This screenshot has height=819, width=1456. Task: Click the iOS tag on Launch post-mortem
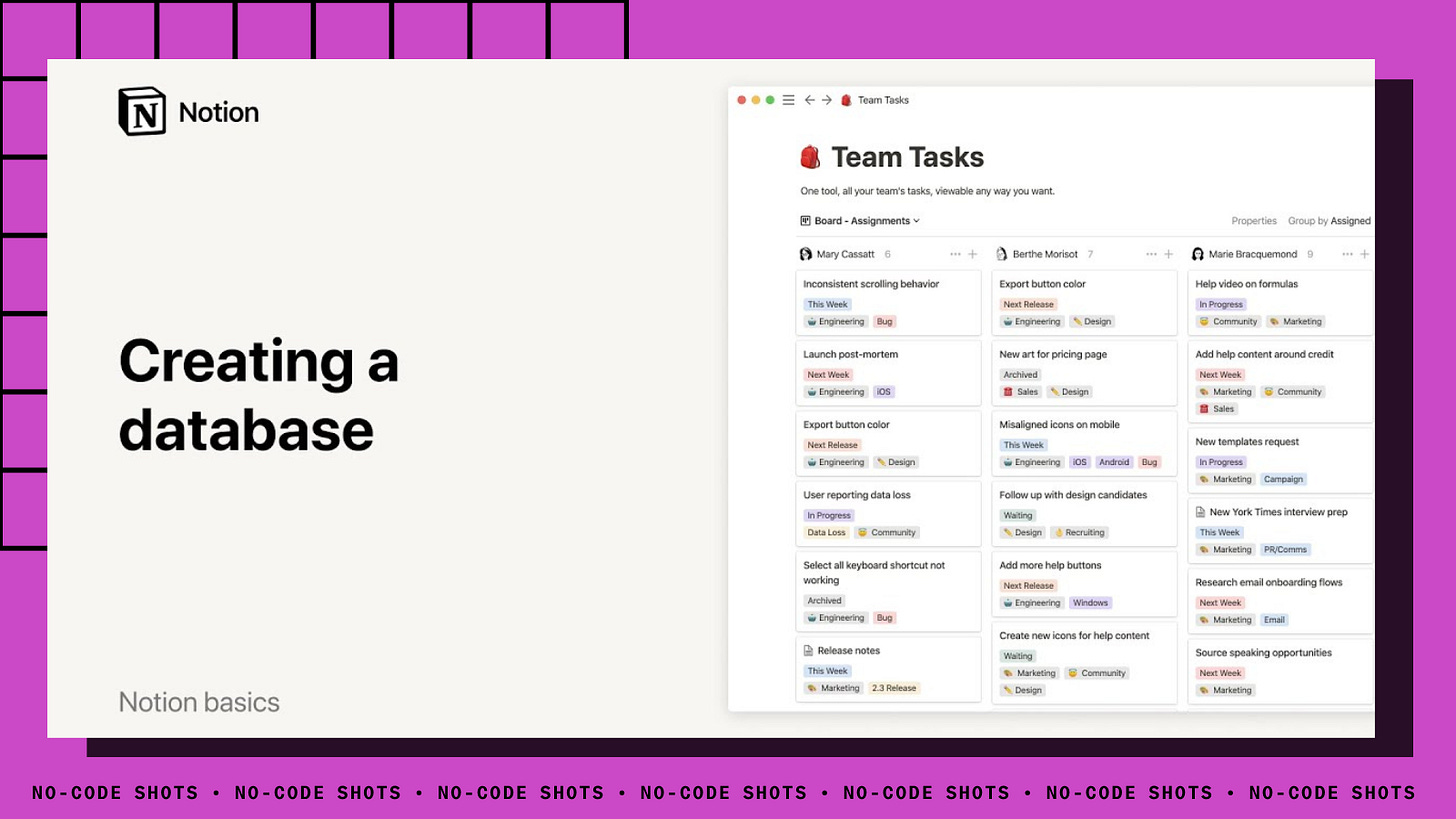click(x=884, y=392)
